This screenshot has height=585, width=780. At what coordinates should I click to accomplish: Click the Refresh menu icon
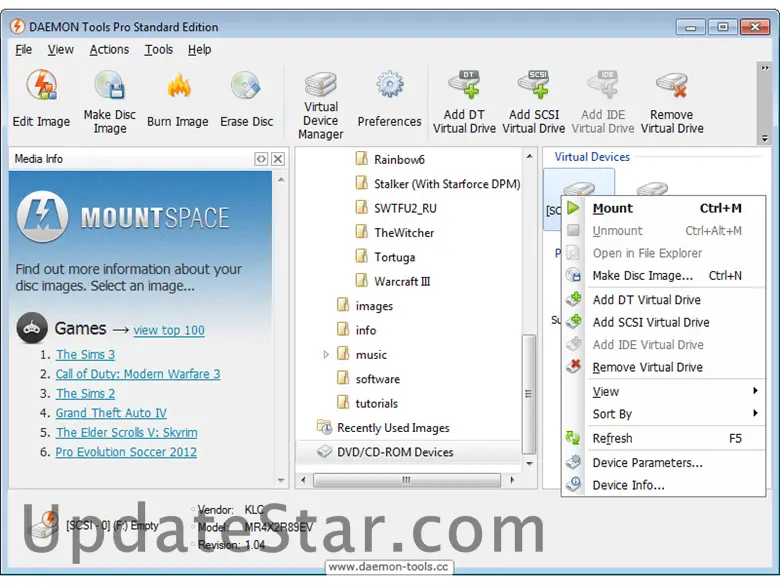573,438
